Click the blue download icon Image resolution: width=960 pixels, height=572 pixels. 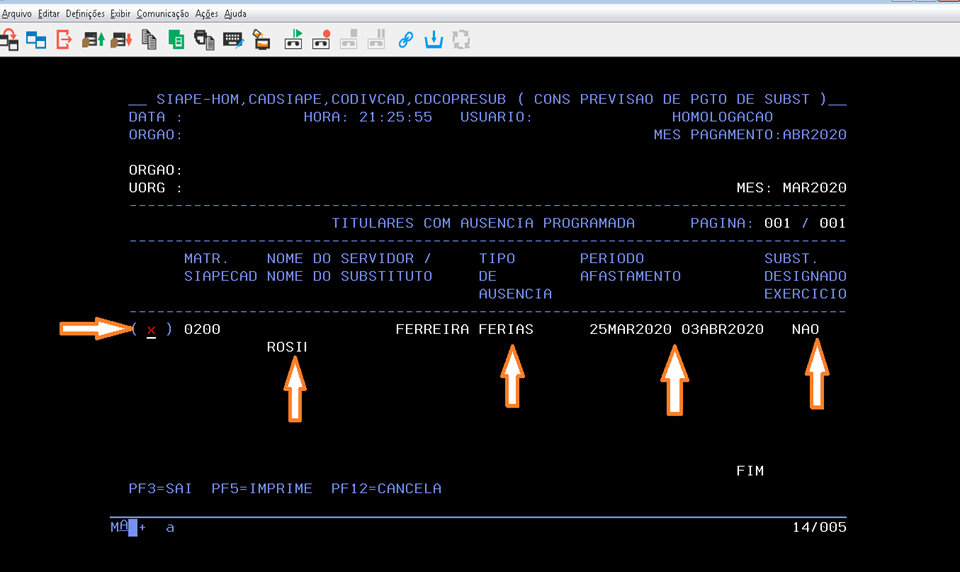point(433,40)
